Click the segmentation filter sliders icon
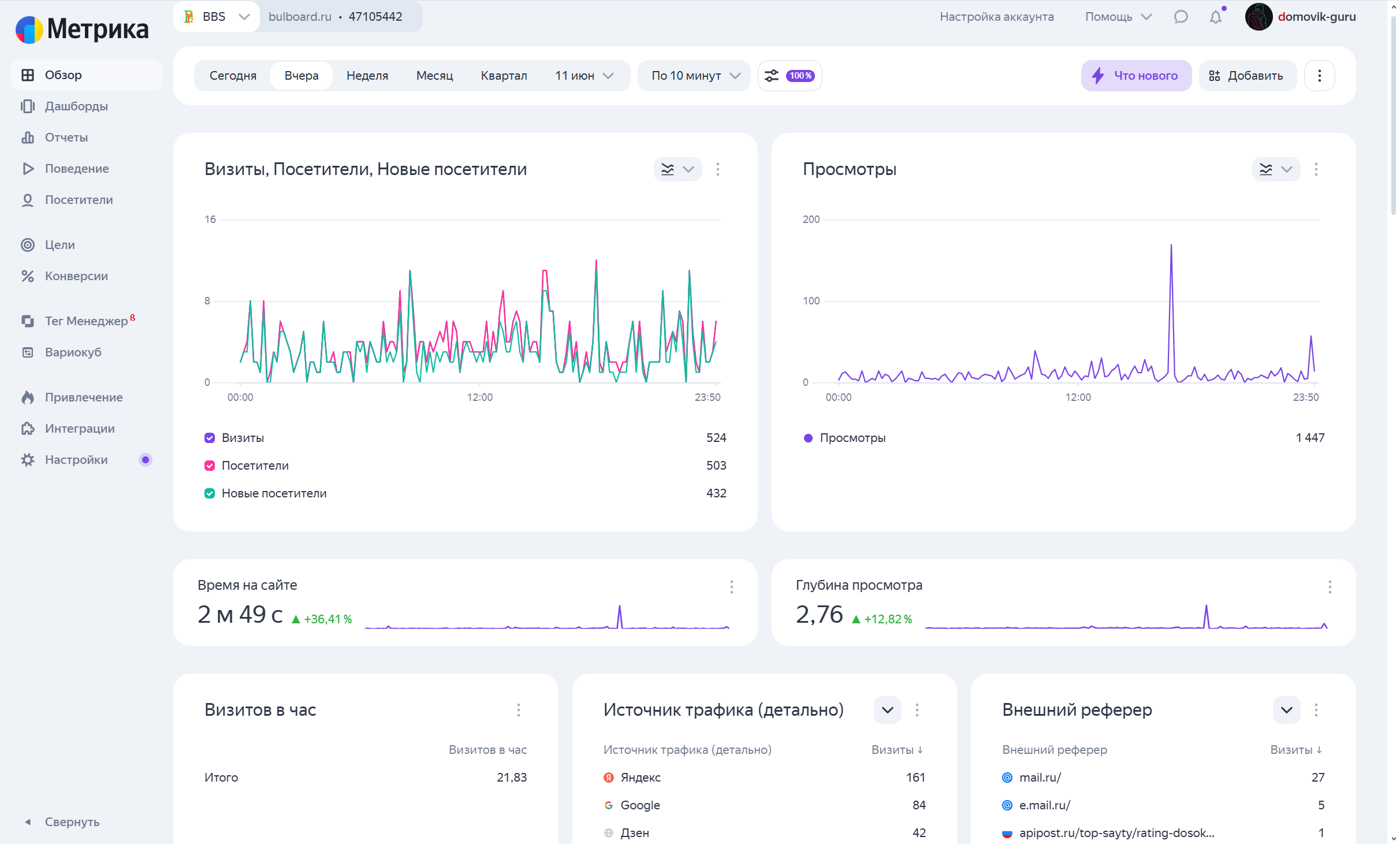Image resolution: width=1400 pixels, height=844 pixels. tap(772, 76)
